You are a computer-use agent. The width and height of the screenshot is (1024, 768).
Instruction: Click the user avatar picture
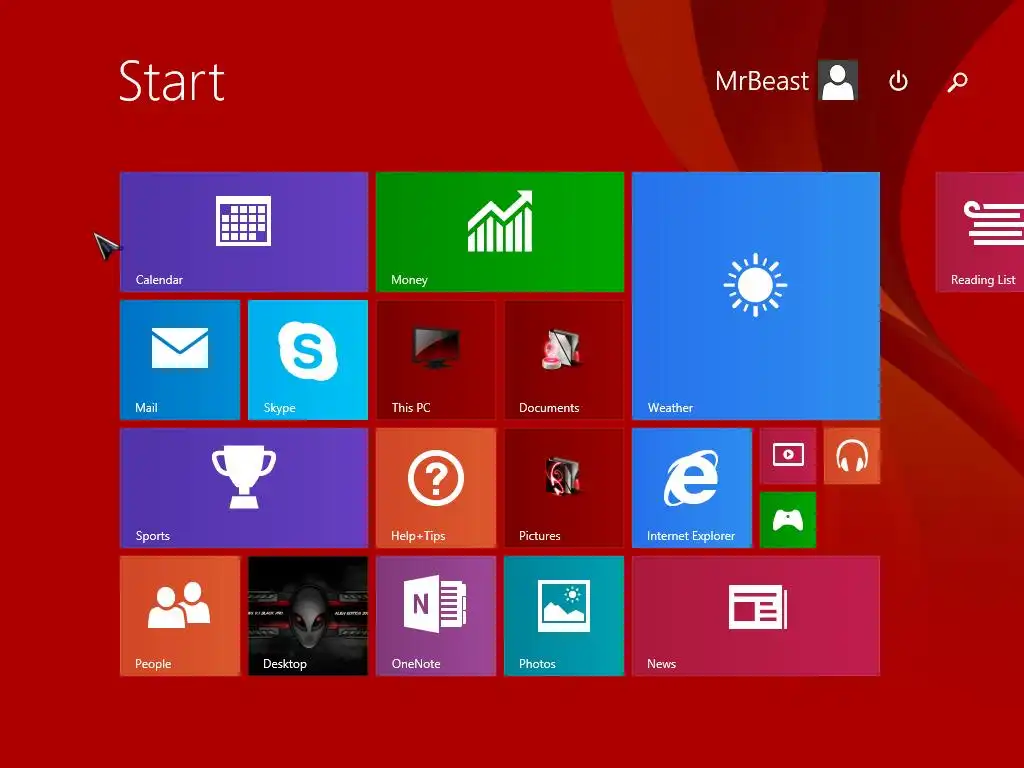tap(839, 81)
